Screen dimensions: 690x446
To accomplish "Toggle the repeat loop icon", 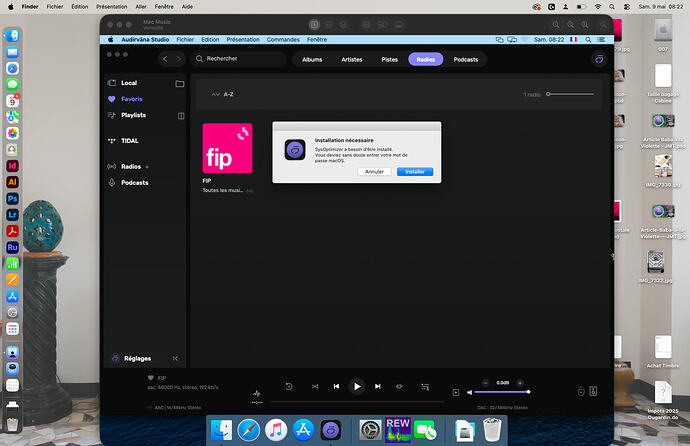I will [399, 386].
